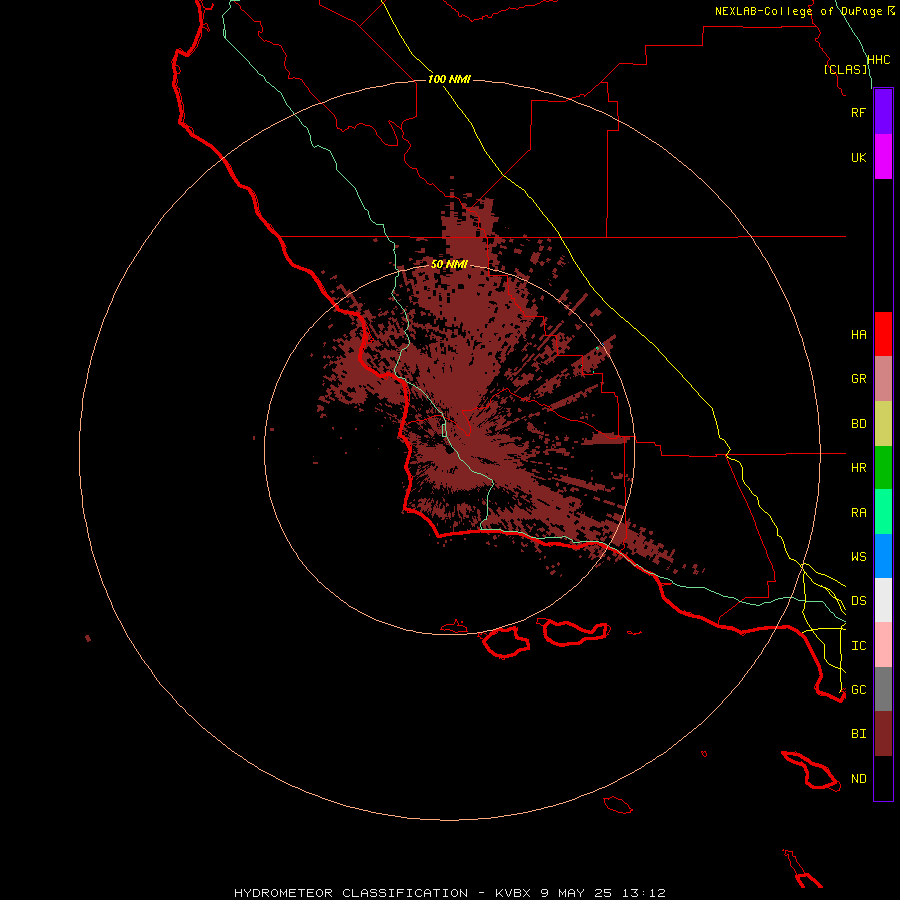Click the BI dark red legend swatch

[x=883, y=734]
